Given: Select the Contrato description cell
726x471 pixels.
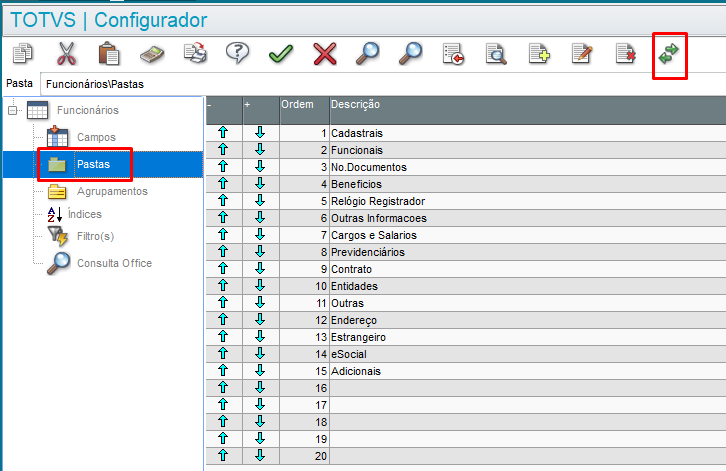Looking at the screenshot, I should [x=528, y=269].
